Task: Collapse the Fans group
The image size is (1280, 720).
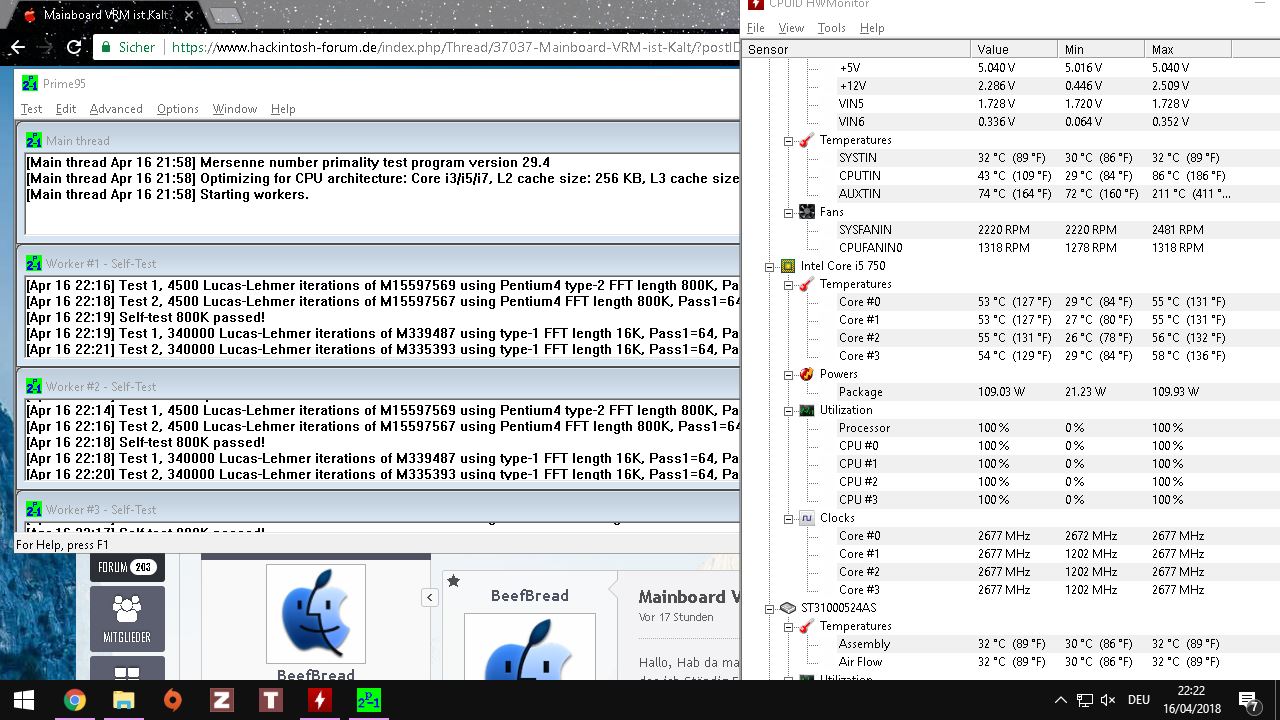Action: (x=788, y=213)
